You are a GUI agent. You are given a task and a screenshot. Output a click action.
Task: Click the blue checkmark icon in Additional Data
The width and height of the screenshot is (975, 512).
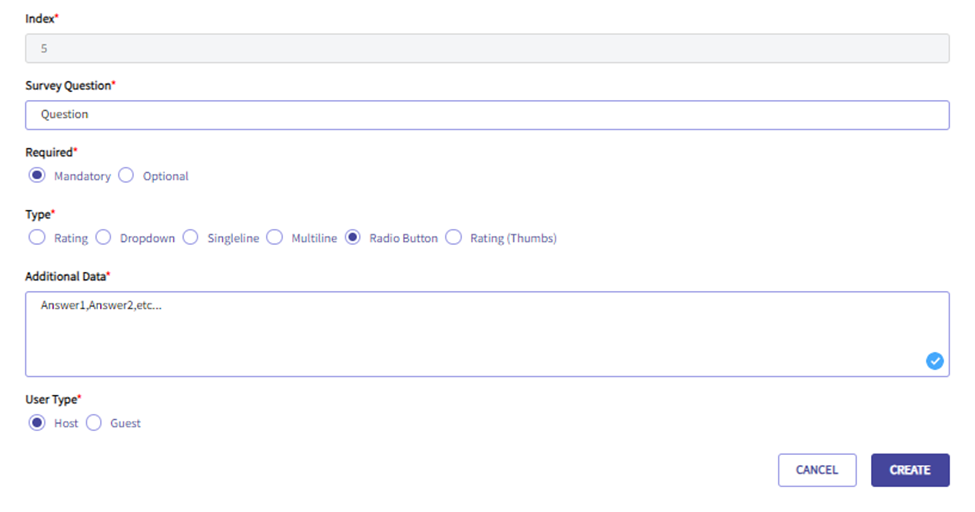pyautogui.click(x=934, y=361)
